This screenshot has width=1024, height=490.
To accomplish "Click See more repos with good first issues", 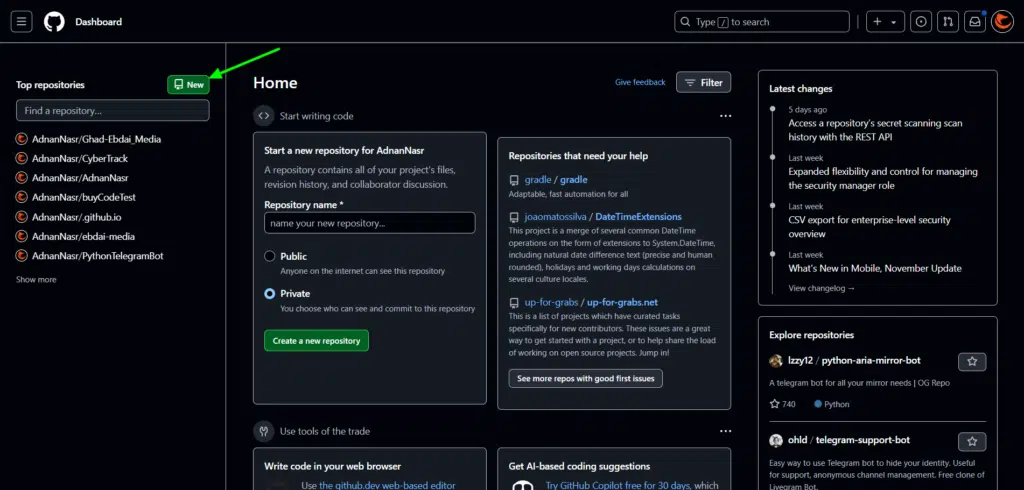I will pyautogui.click(x=586, y=378).
